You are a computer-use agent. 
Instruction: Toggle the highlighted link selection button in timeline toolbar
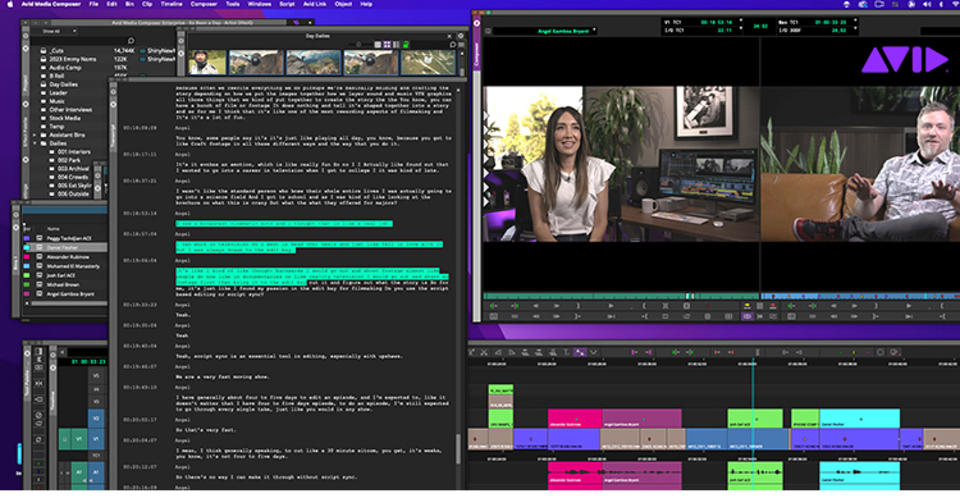[x=579, y=352]
